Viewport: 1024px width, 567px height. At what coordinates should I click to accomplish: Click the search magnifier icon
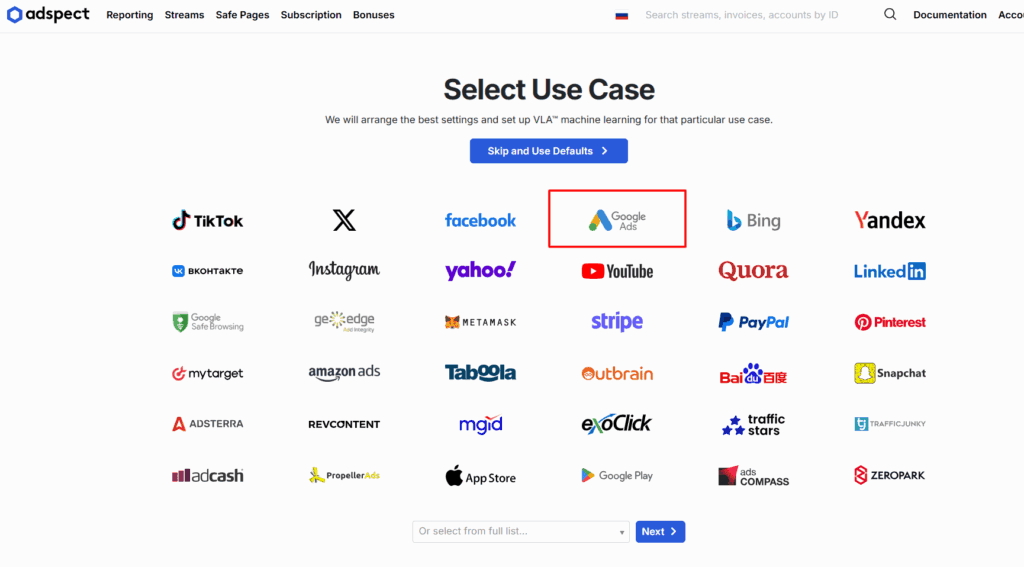point(890,15)
